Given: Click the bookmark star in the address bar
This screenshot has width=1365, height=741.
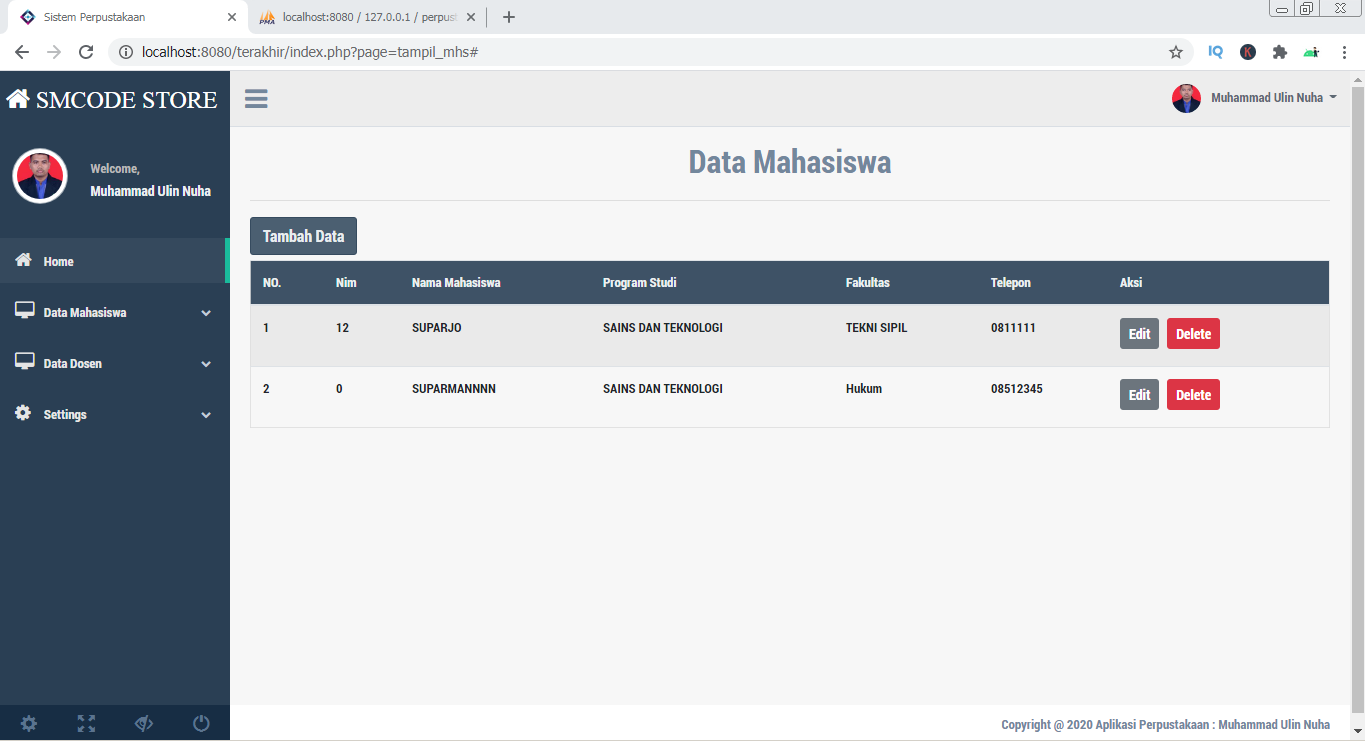Looking at the screenshot, I should (x=1175, y=51).
